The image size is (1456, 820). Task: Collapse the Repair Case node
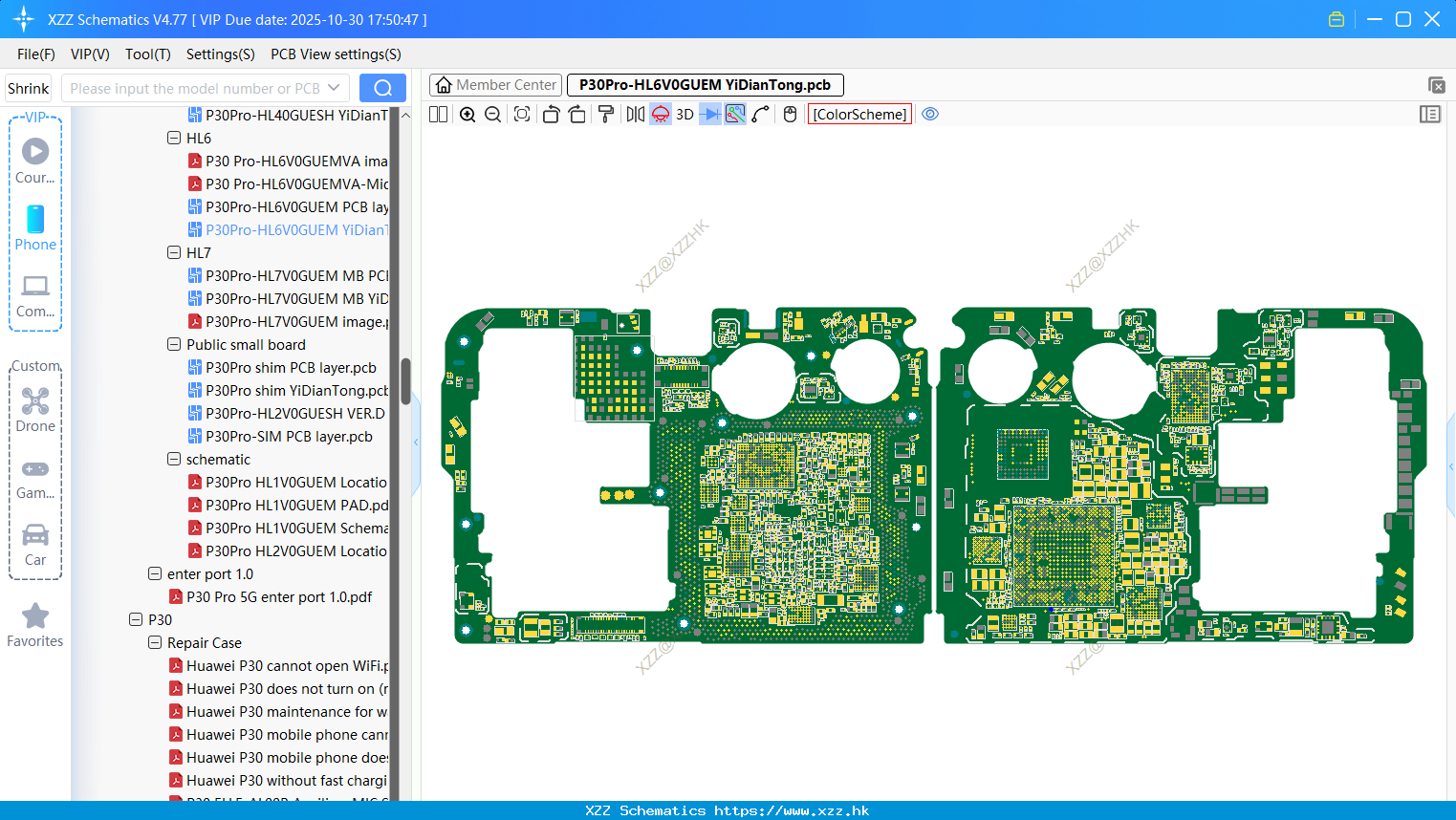coord(155,642)
